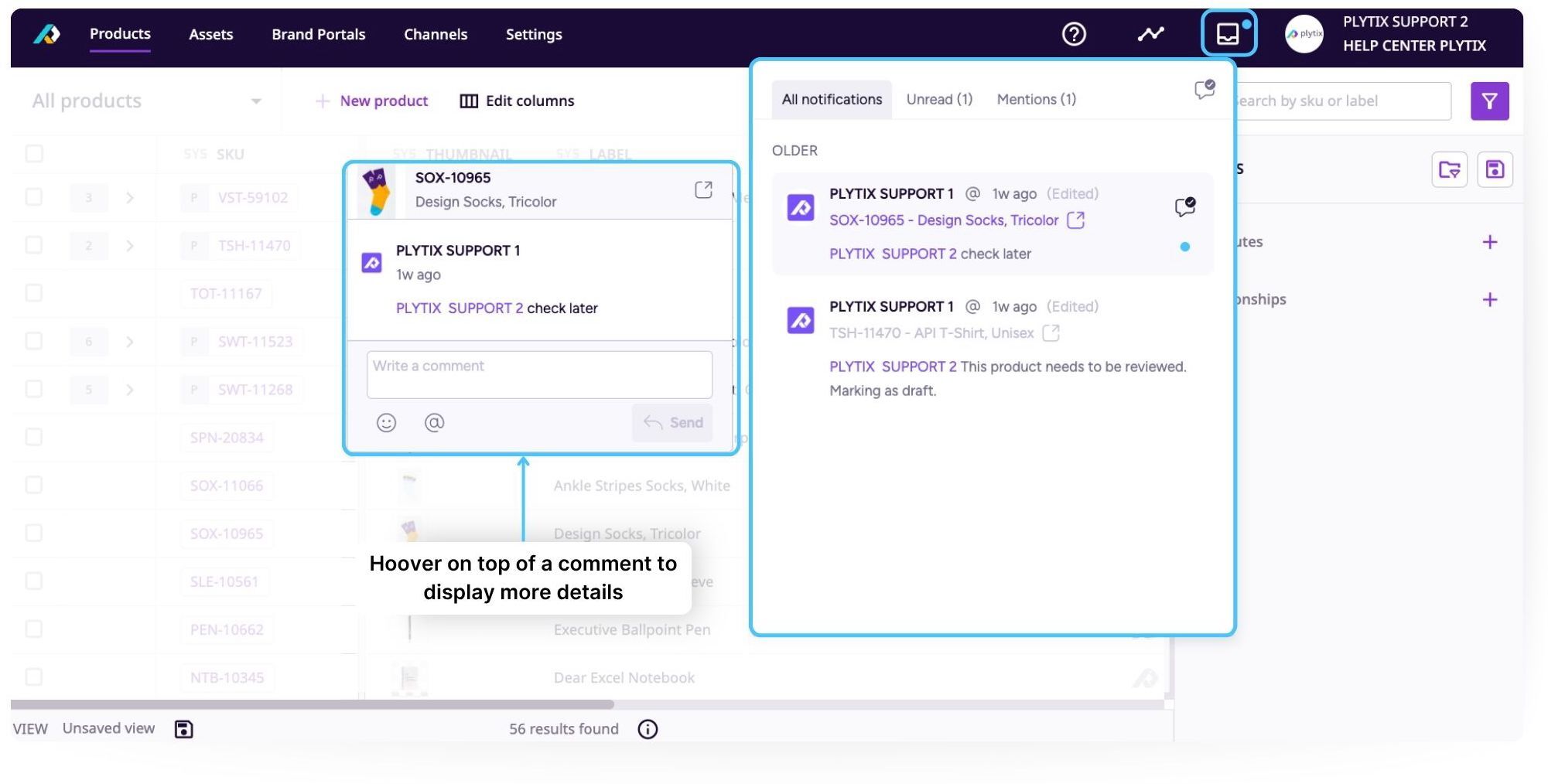Open the help question mark icon
This screenshot has width=1548, height=784.
pyautogui.click(x=1074, y=34)
